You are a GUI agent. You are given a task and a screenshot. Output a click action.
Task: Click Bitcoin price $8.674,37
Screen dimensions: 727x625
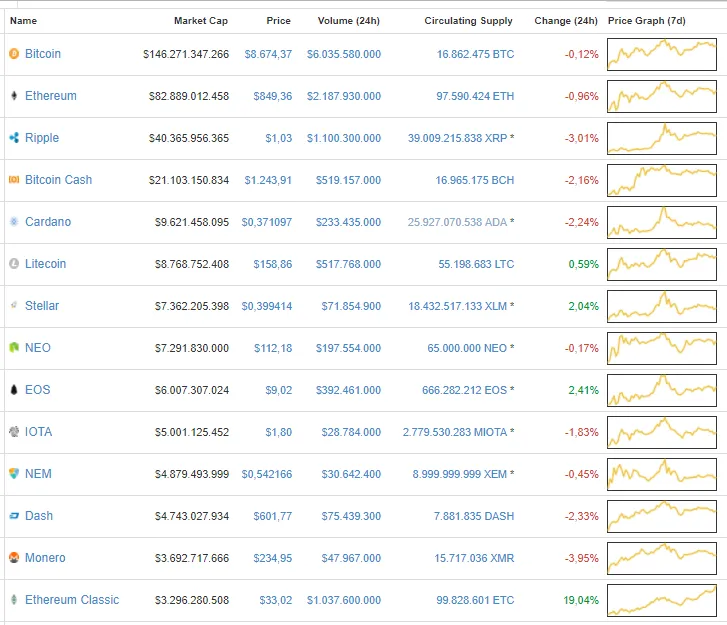pos(268,54)
